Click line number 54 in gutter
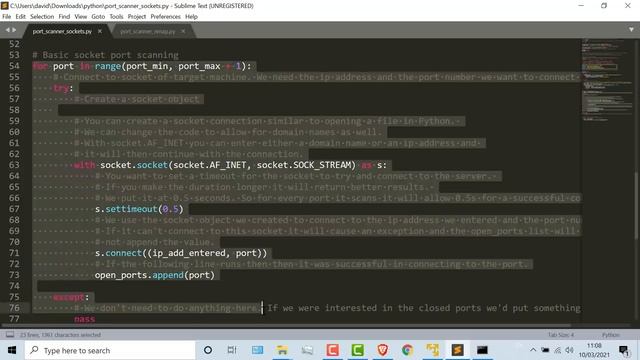Viewport: 640px width, 360px height. point(14,66)
